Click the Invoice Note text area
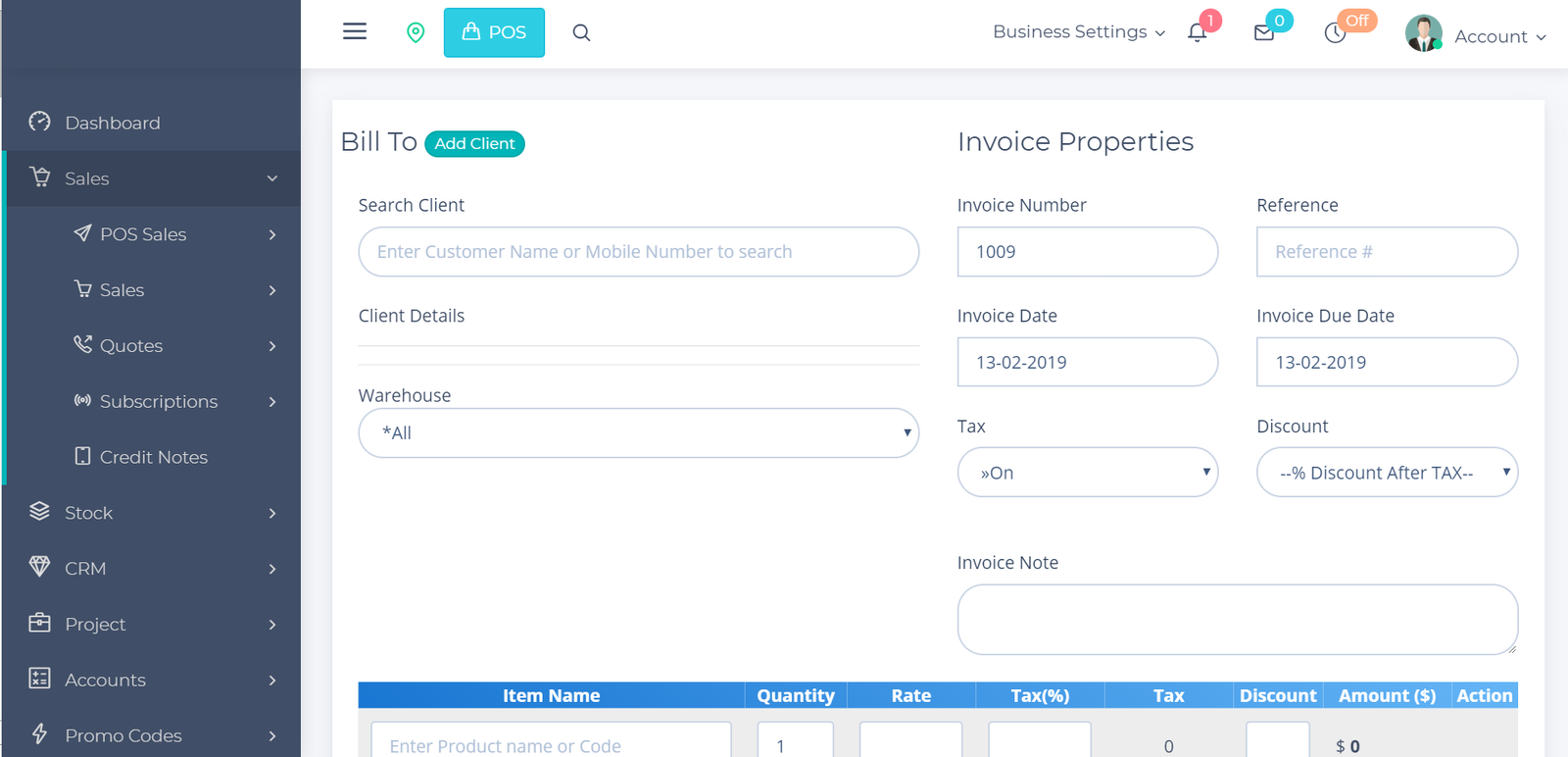The image size is (1568, 757). click(1237, 620)
